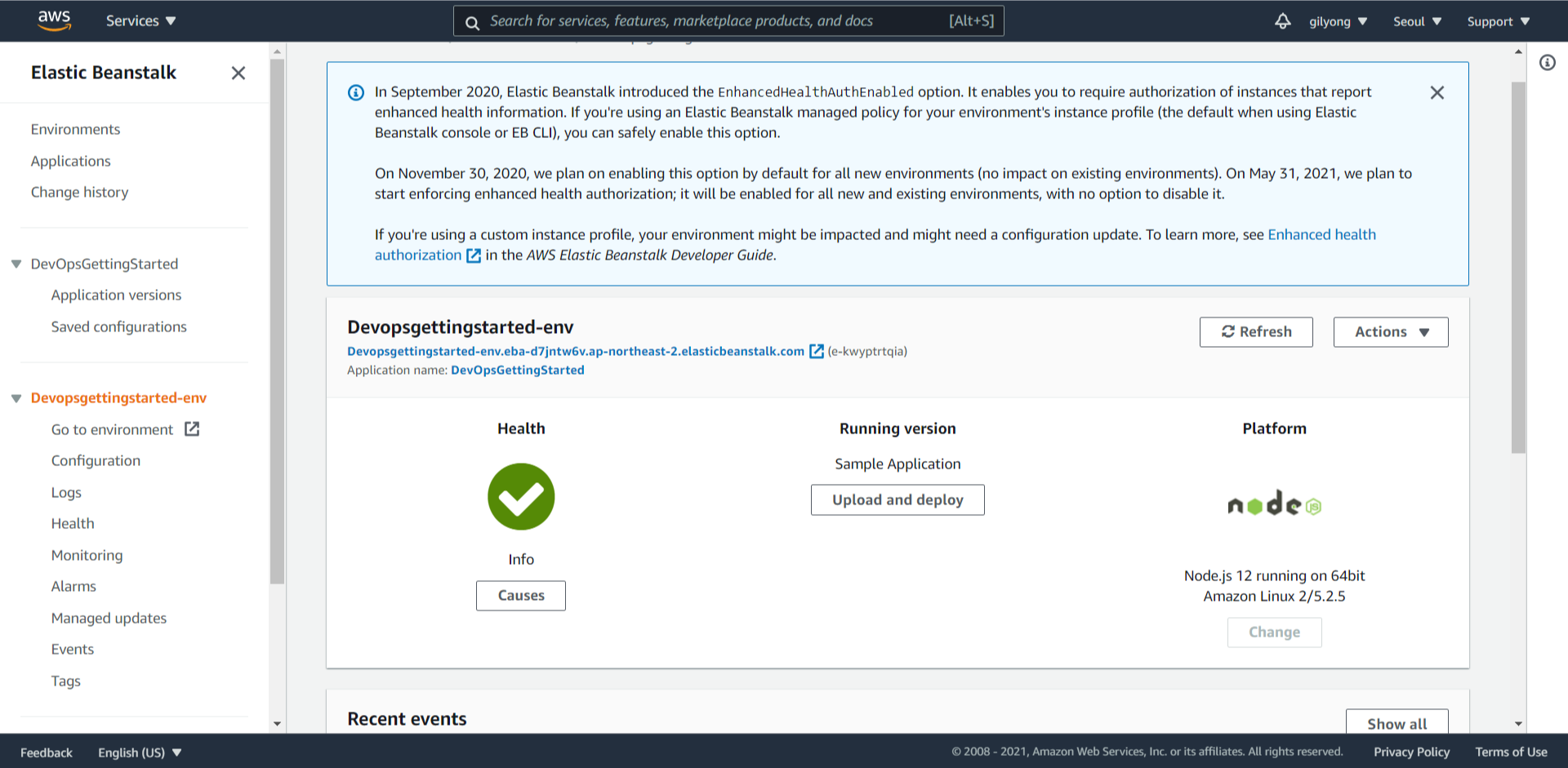This screenshot has width=1568, height=768.
Task: Dismiss the EnhancedHealthAuthEnabled info banner
Action: pyautogui.click(x=1437, y=92)
